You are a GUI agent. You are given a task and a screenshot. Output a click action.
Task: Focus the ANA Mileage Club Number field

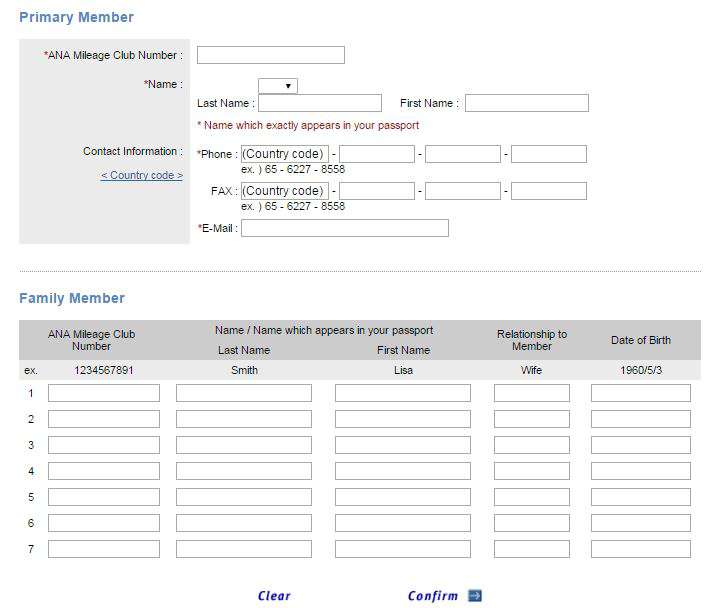(270, 55)
